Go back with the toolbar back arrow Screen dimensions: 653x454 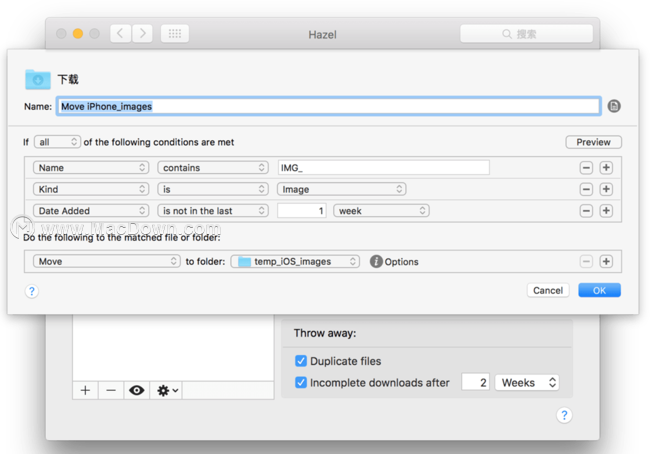point(121,33)
